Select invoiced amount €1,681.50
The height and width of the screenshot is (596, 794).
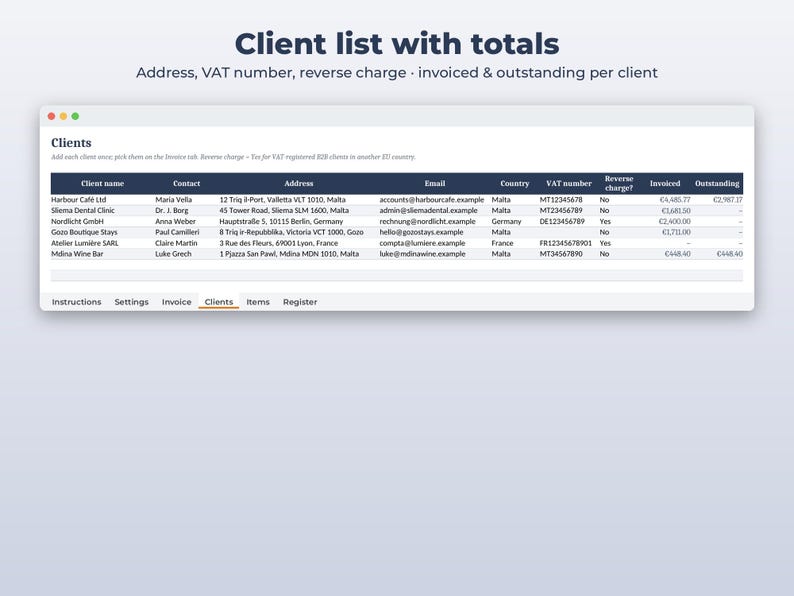(x=676, y=211)
